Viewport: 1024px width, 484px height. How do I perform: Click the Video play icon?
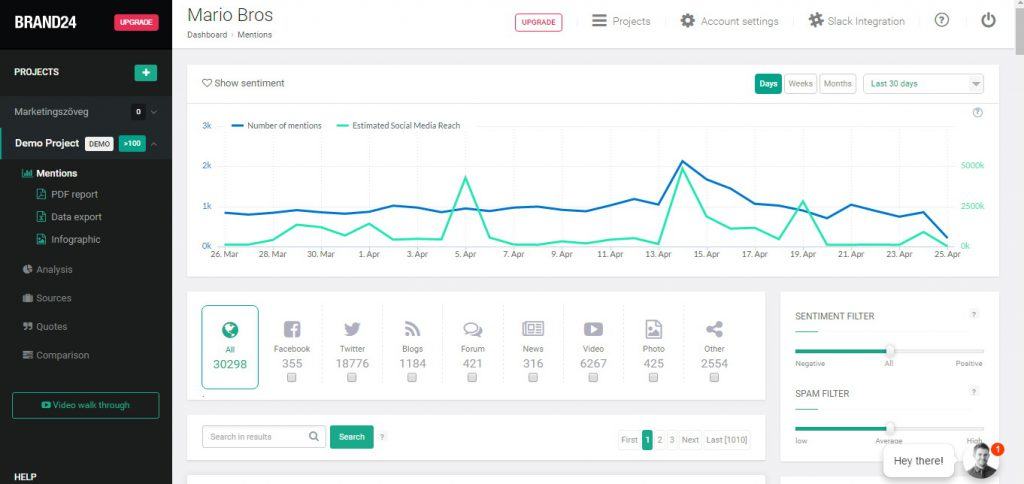pos(593,329)
